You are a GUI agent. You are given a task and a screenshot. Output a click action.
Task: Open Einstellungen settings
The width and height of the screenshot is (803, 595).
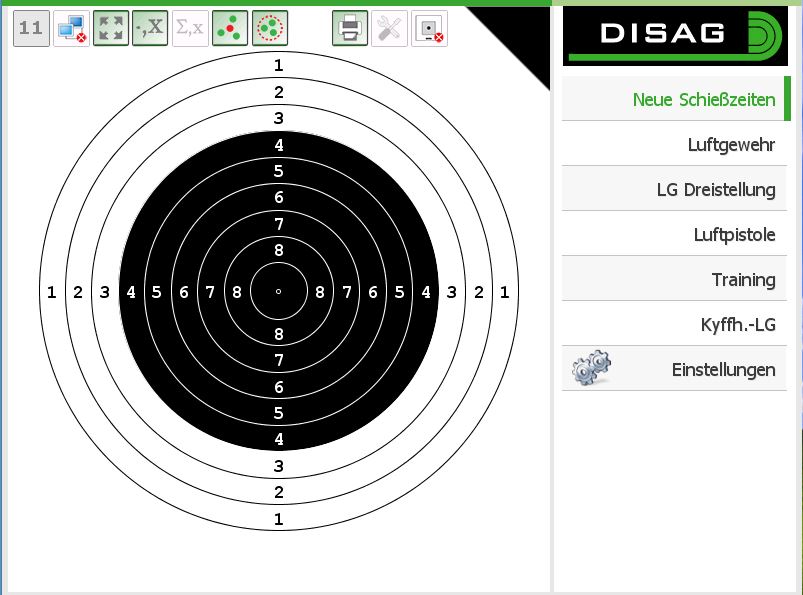[x=723, y=369]
